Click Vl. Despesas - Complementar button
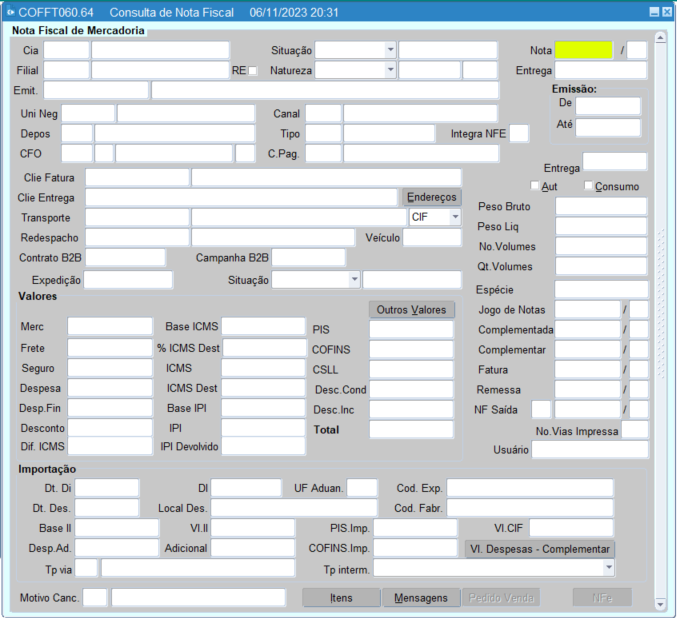This screenshot has height=618, width=677. coord(539,549)
